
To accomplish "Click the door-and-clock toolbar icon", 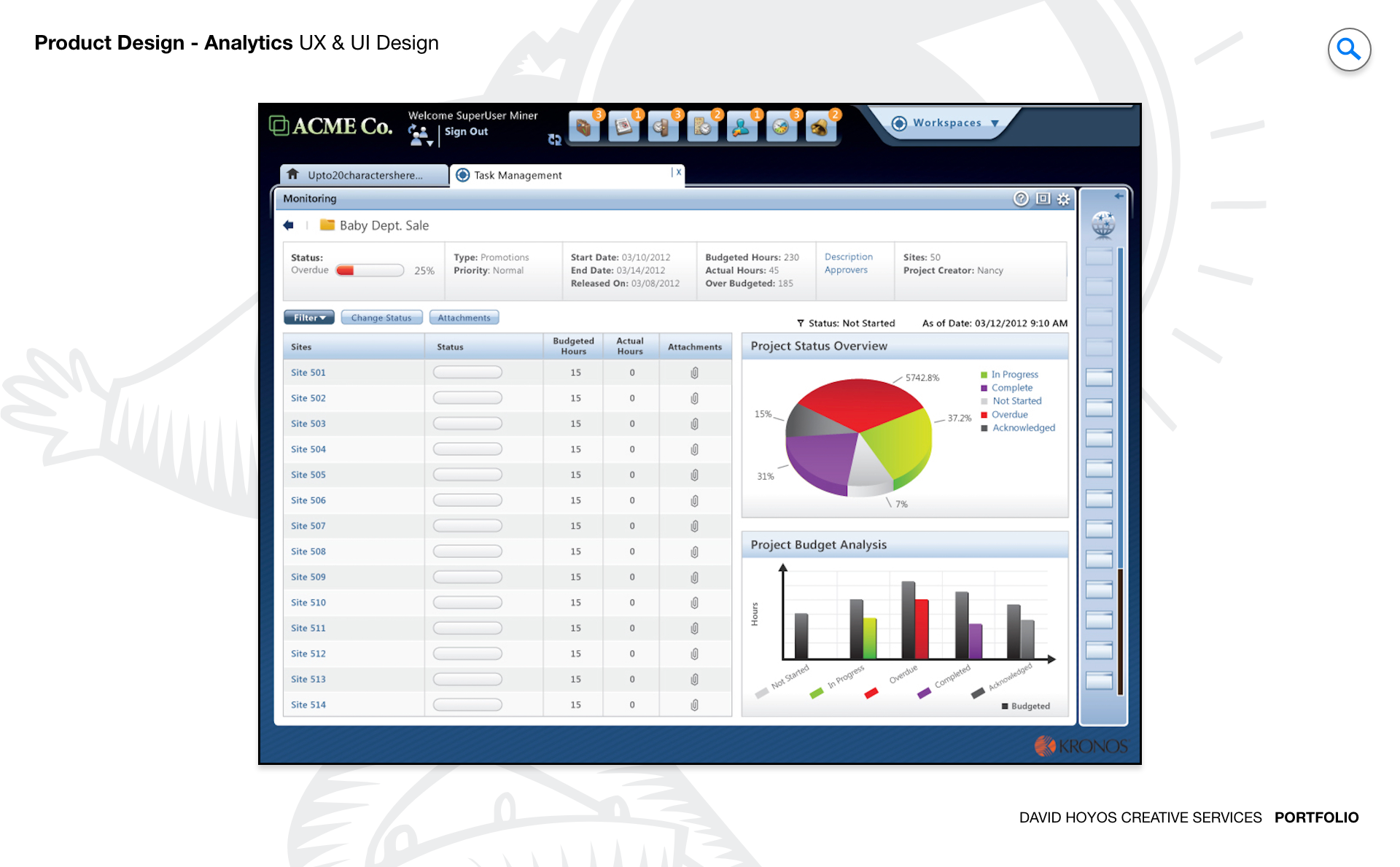I will tap(662, 128).
